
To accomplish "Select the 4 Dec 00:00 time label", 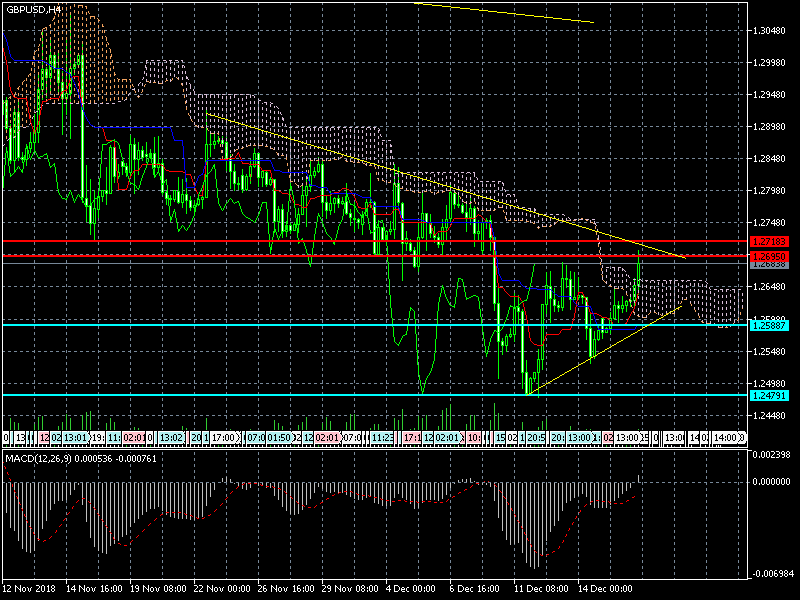I will point(410,590).
